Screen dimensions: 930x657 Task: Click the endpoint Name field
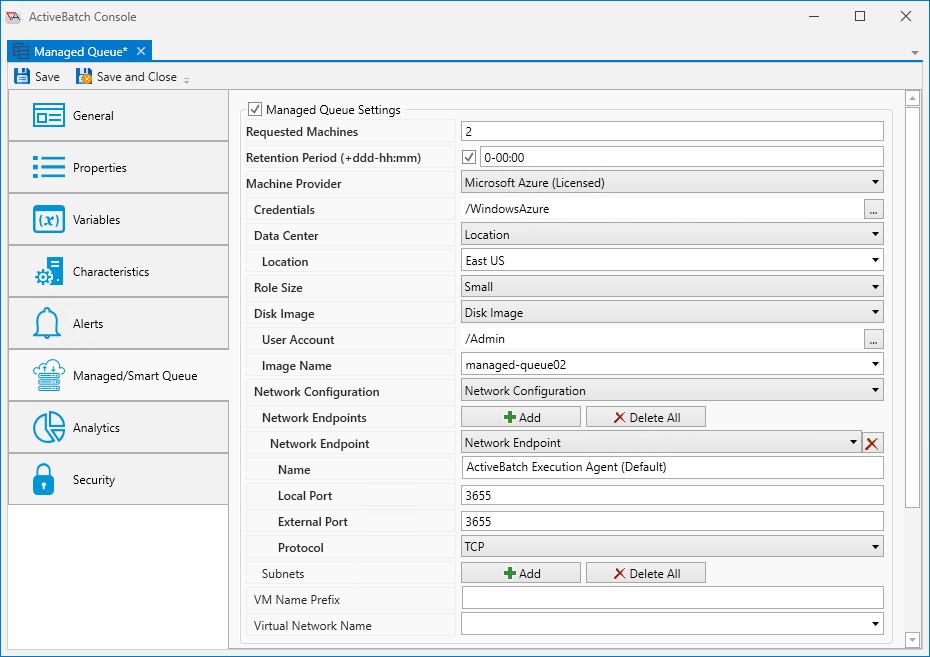pos(672,467)
